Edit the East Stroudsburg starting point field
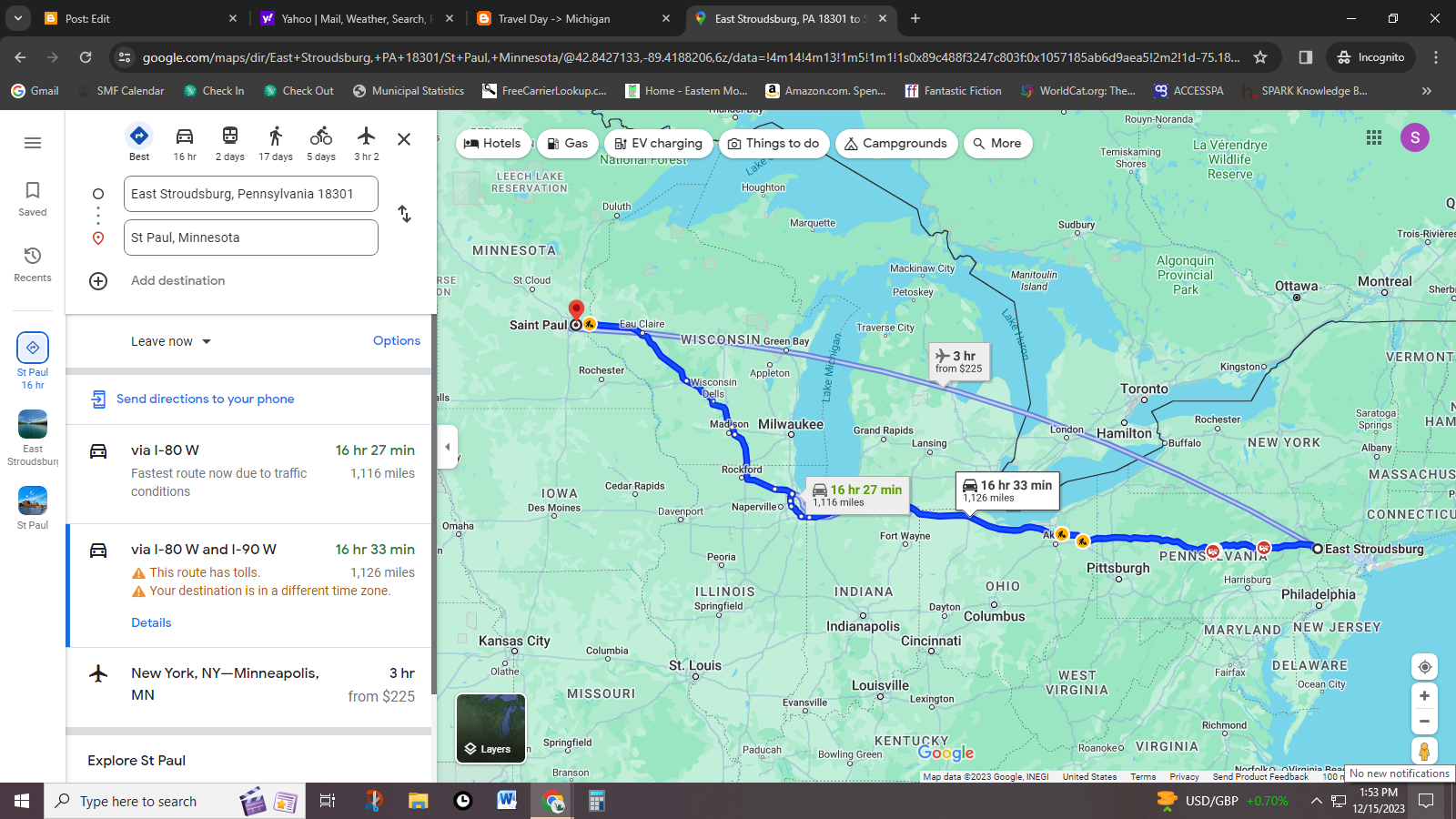The image size is (1456, 819). tap(251, 194)
